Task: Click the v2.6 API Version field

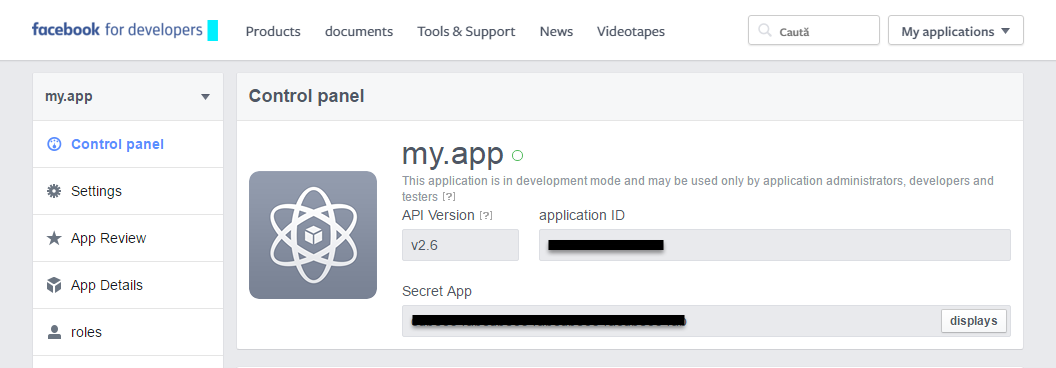Action: [x=461, y=245]
